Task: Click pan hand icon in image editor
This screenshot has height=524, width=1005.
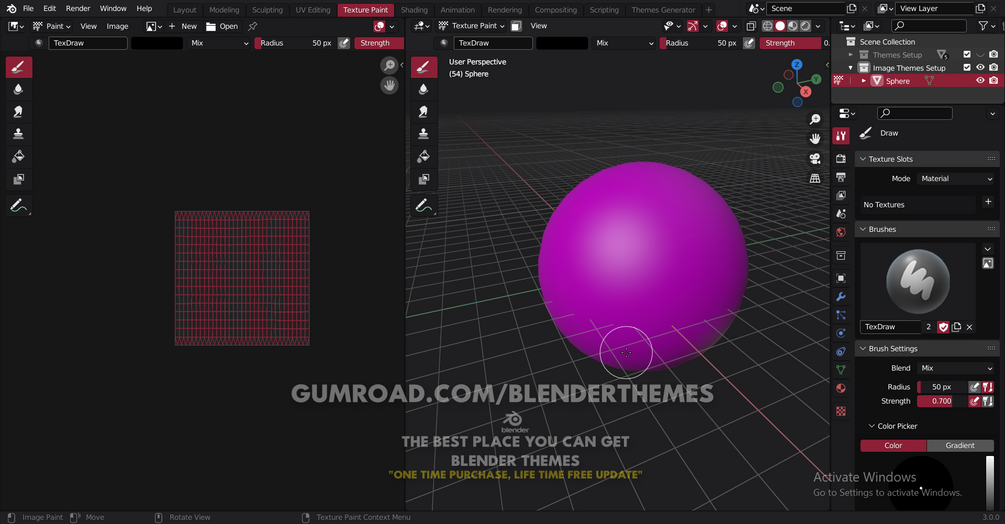Action: 389,85
